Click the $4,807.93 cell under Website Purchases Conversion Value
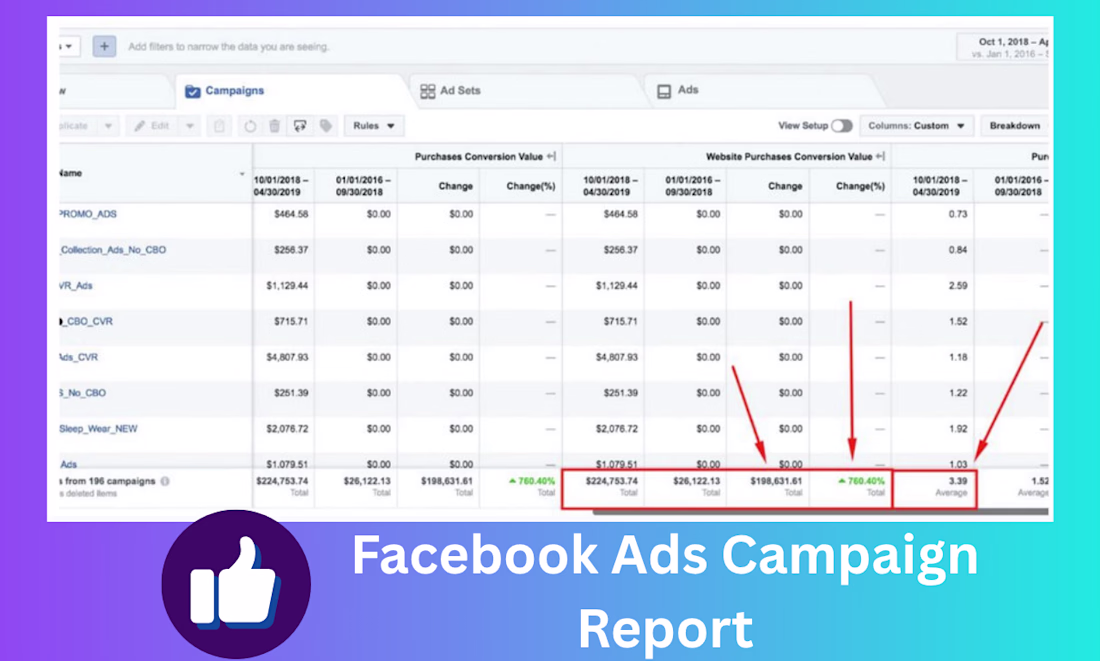Viewport: 1100px width, 661px height. (617, 357)
